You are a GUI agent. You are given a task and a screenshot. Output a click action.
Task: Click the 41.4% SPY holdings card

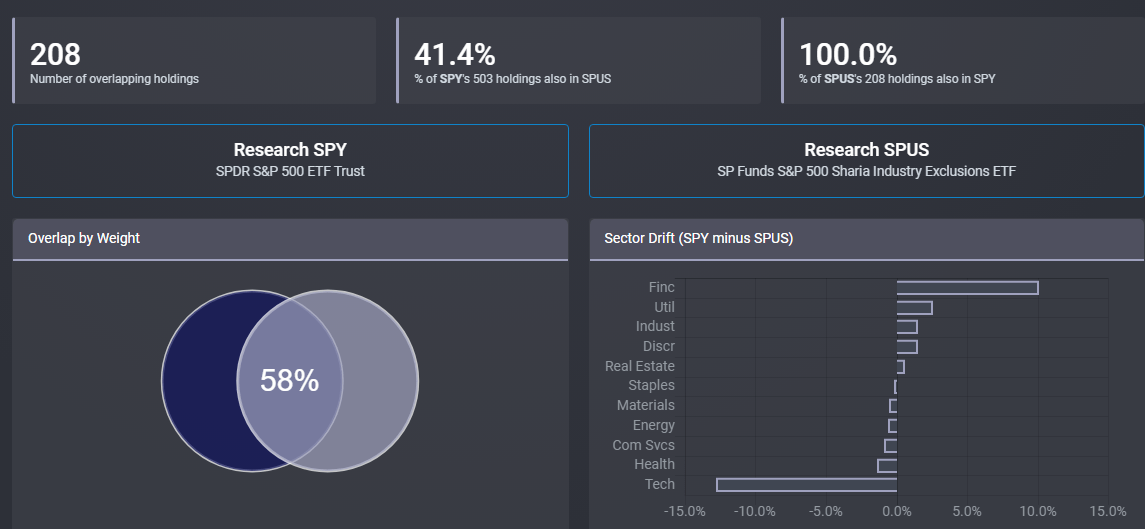(x=578, y=61)
